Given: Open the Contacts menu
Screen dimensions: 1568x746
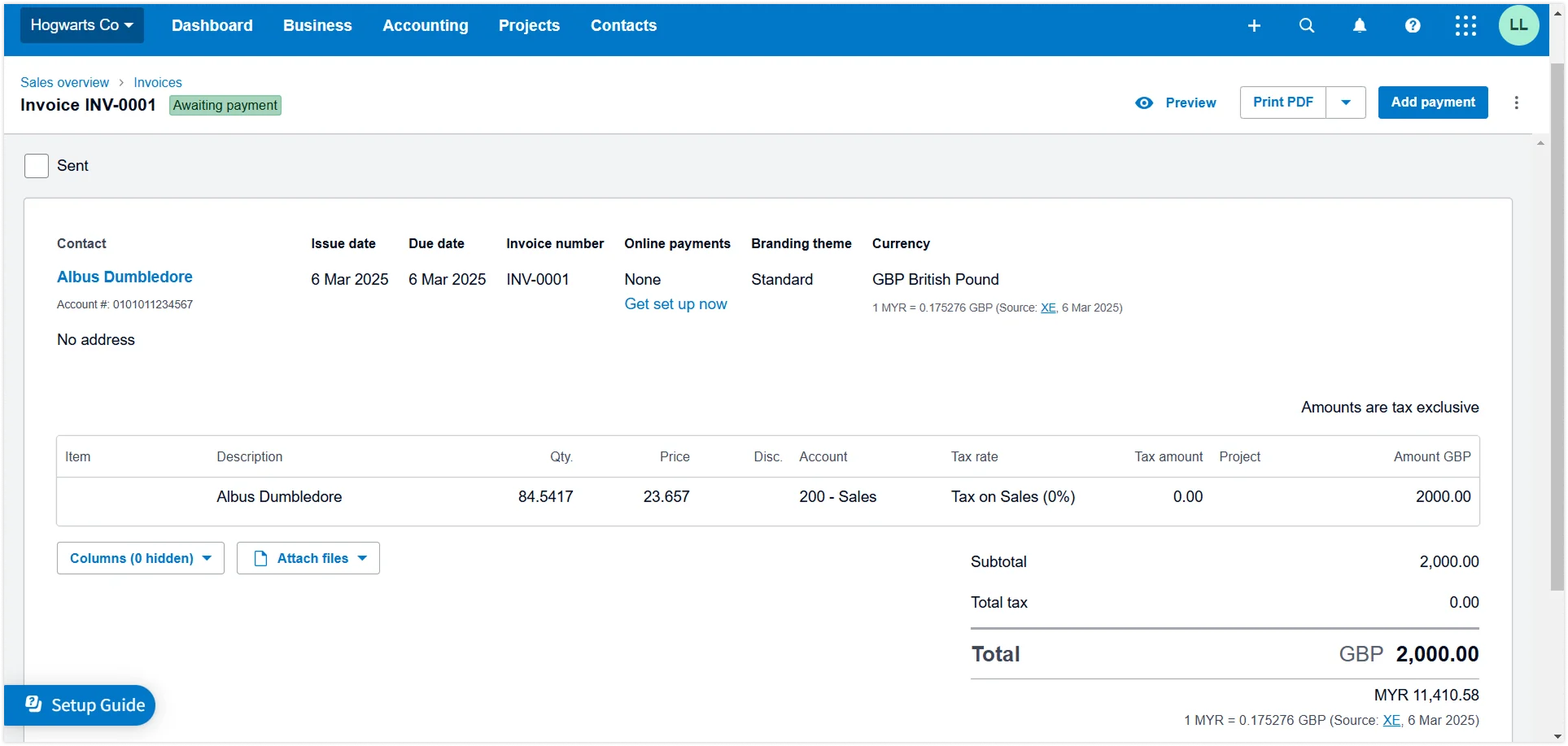Looking at the screenshot, I should tap(623, 25).
